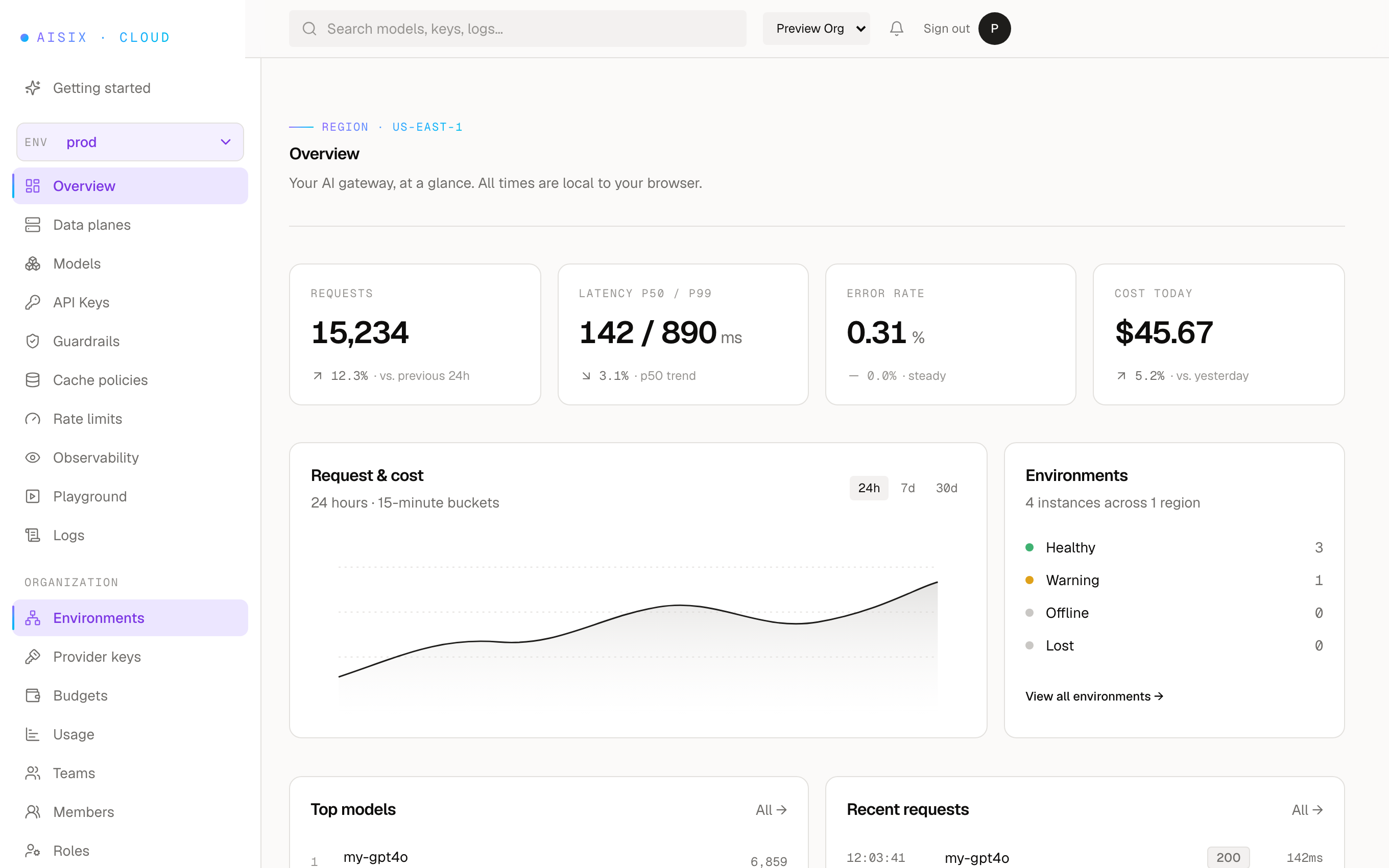The height and width of the screenshot is (868, 1389).
Task: Click the AISIX Cloud logo
Action: click(x=95, y=37)
